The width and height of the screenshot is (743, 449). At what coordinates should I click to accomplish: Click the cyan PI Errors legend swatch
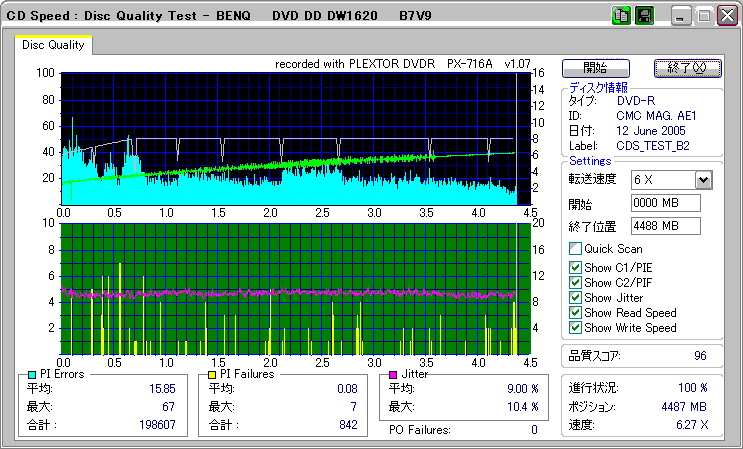coord(31,374)
